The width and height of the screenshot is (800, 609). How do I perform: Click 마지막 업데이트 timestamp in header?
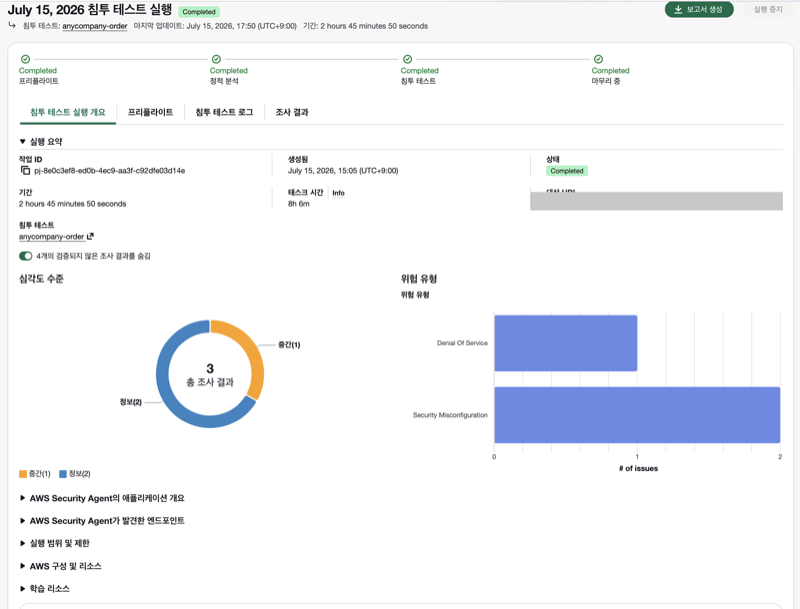point(215,26)
